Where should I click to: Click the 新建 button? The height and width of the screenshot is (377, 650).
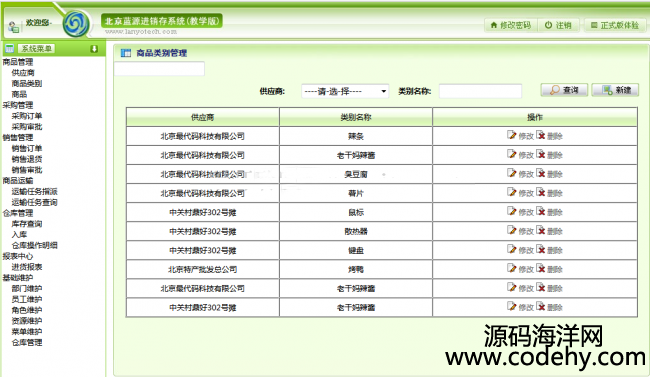pyautogui.click(x=615, y=90)
